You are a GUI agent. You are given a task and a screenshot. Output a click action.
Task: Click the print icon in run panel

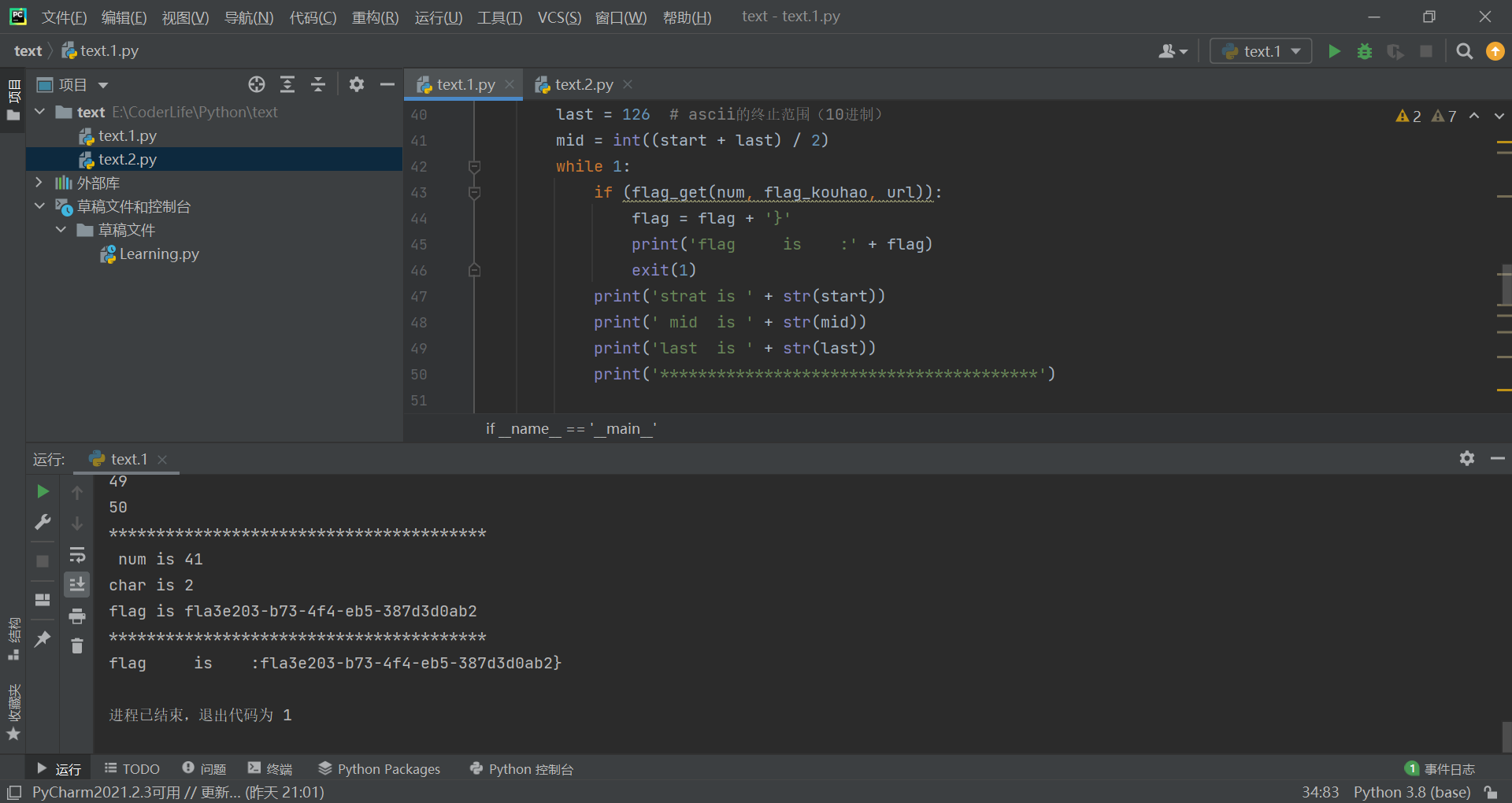(x=77, y=616)
